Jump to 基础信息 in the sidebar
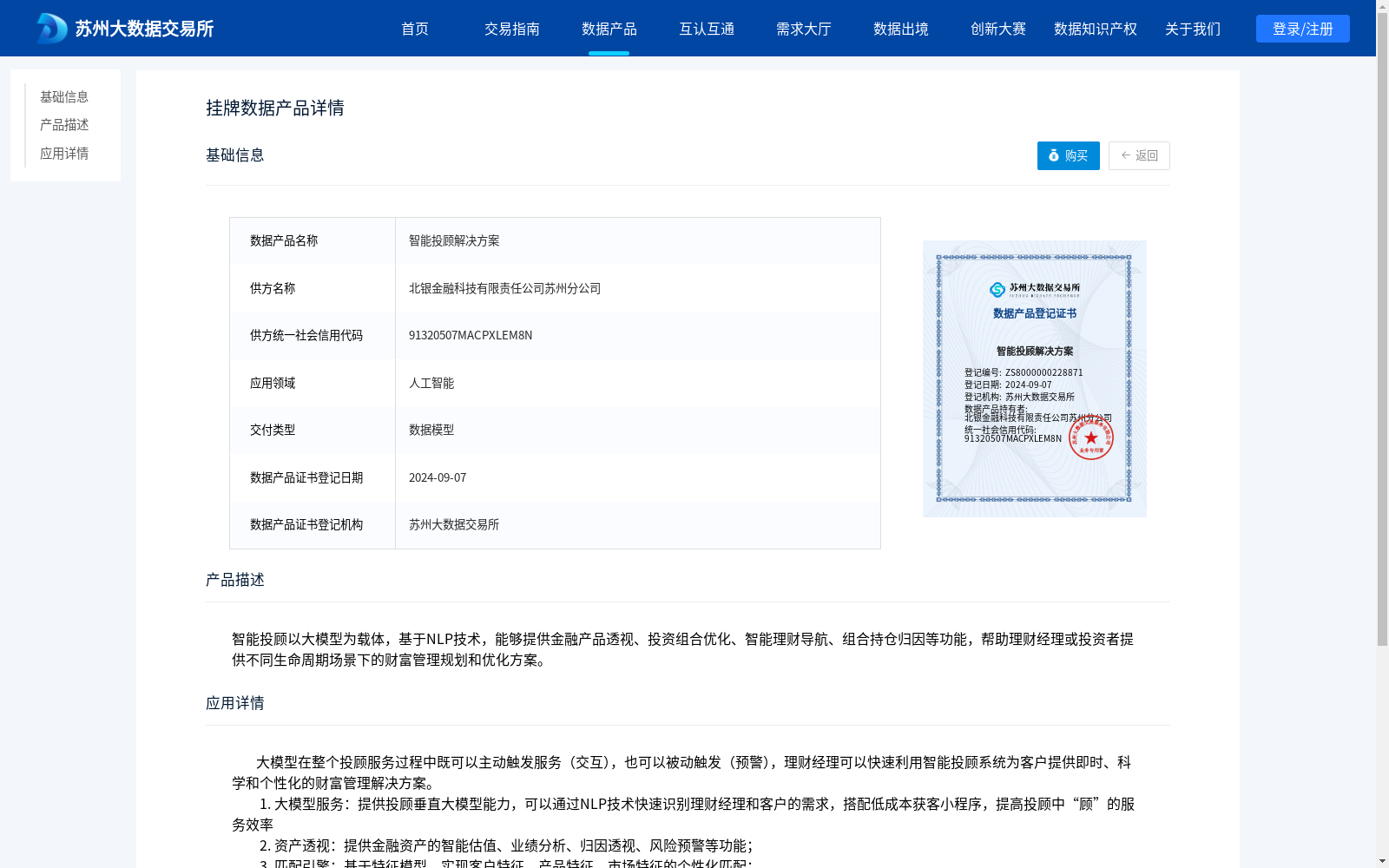The height and width of the screenshot is (868, 1389). coord(64,96)
